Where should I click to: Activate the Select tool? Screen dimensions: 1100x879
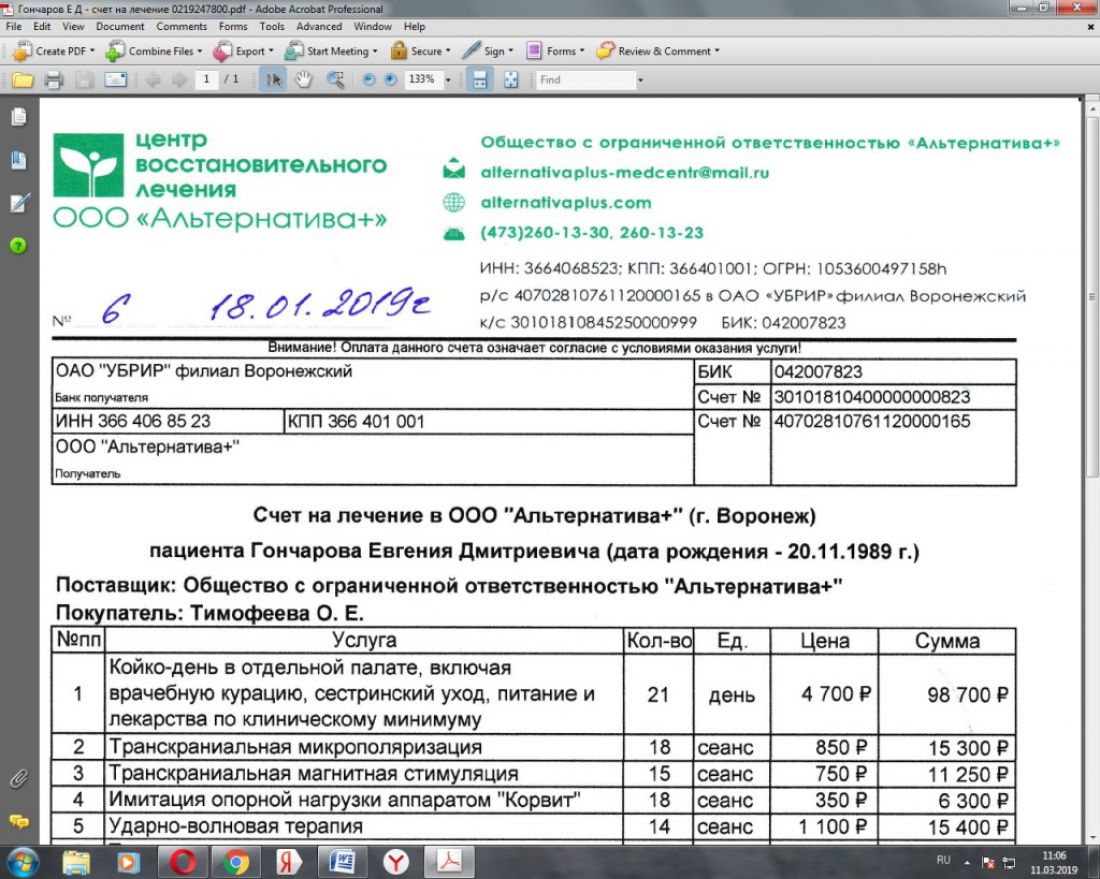[273, 80]
